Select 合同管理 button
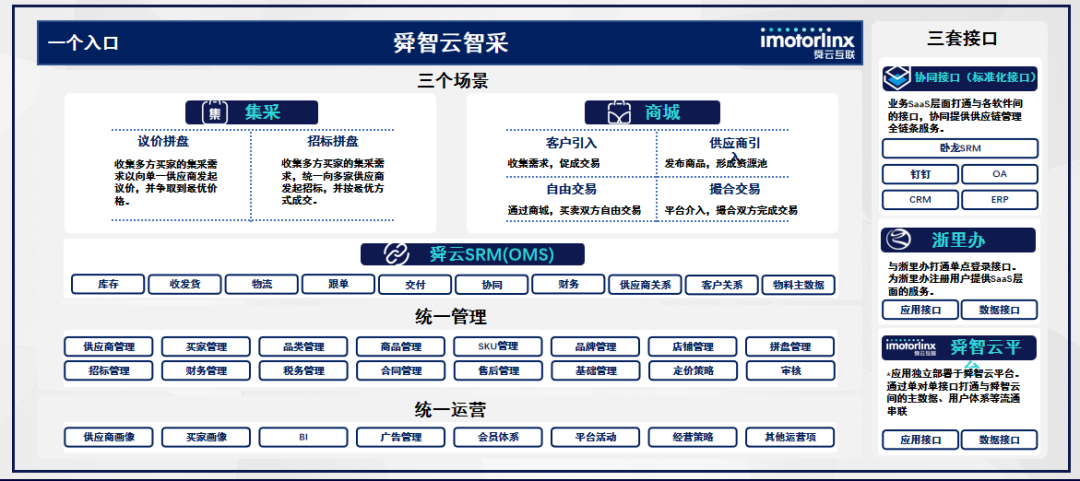The image size is (1080, 481). [401, 371]
